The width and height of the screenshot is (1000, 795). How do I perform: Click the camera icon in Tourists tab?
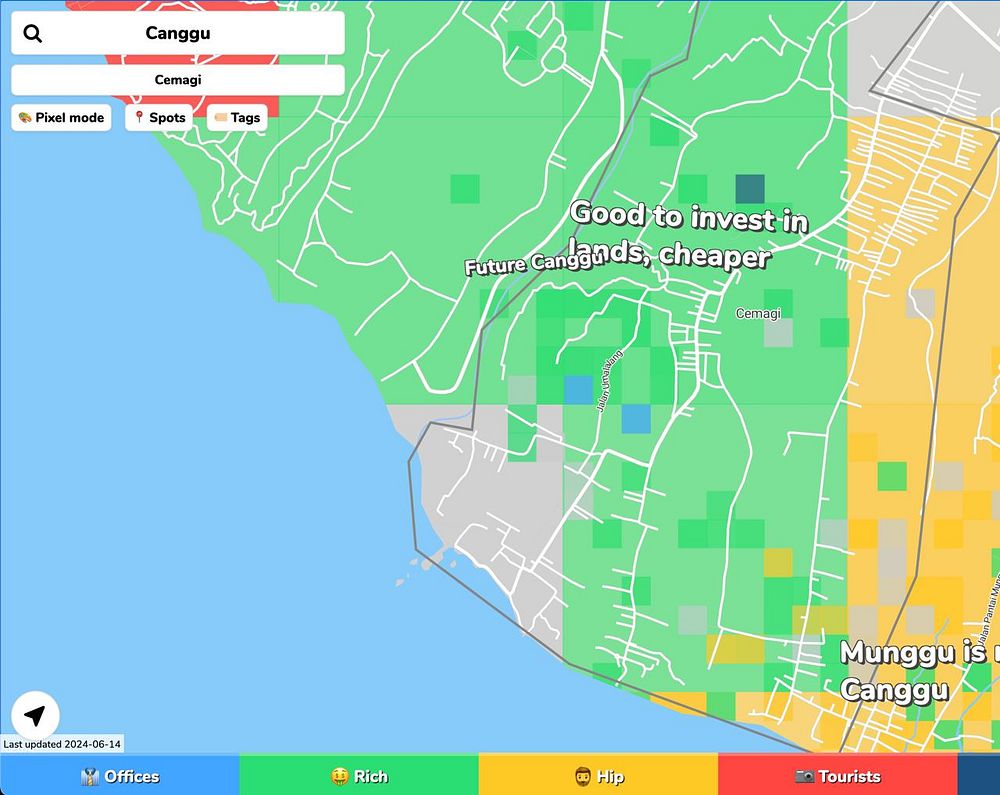tap(804, 776)
